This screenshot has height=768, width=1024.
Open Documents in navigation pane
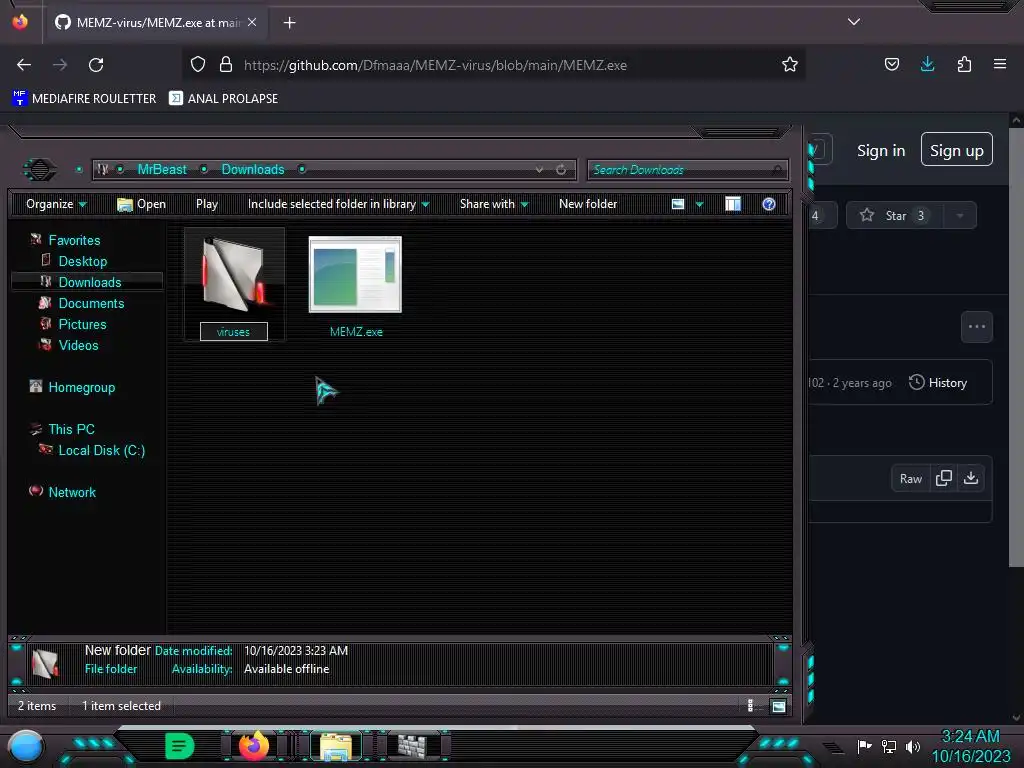tap(91, 303)
